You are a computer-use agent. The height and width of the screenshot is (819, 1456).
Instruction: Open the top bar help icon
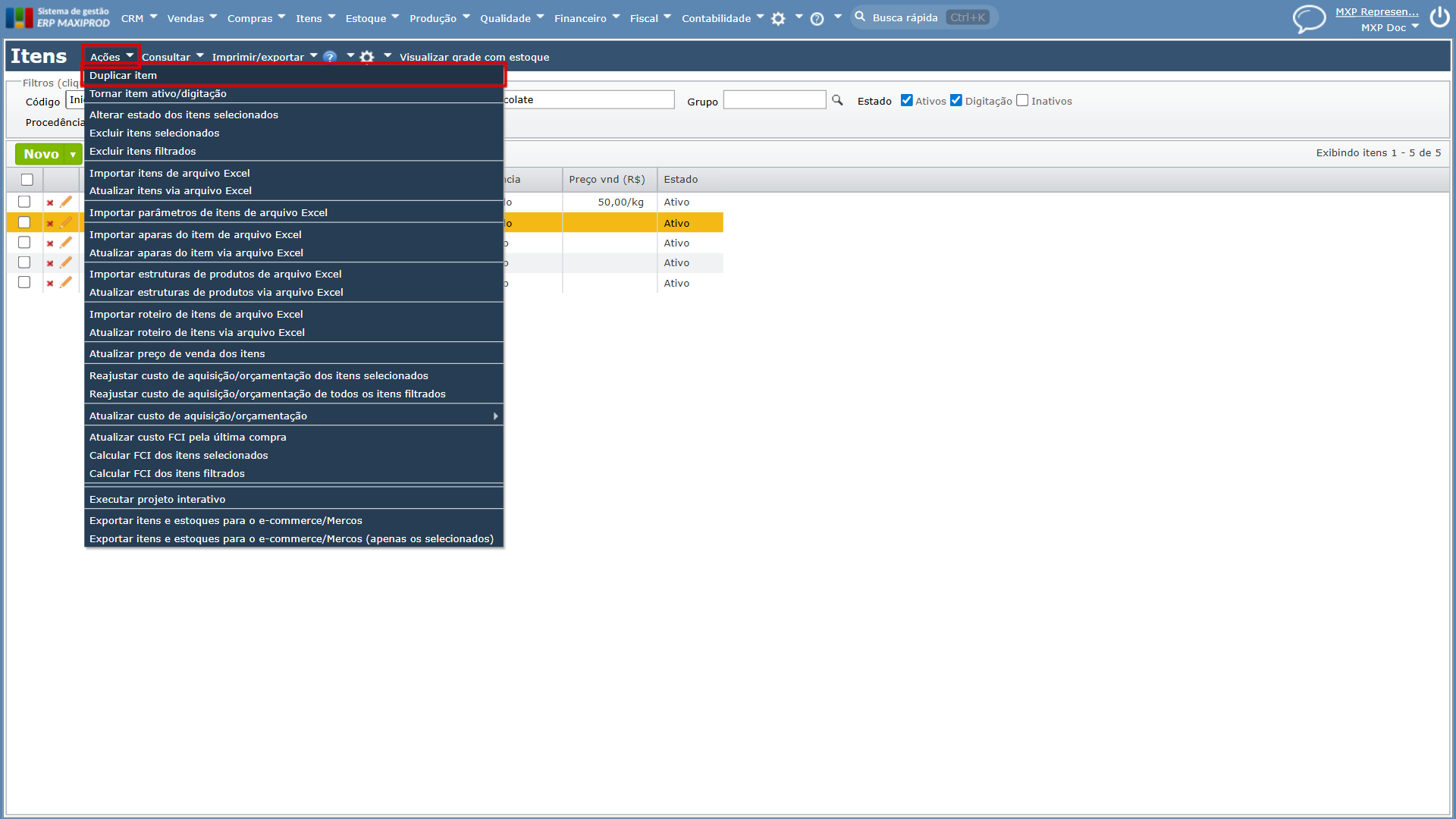coord(817,19)
